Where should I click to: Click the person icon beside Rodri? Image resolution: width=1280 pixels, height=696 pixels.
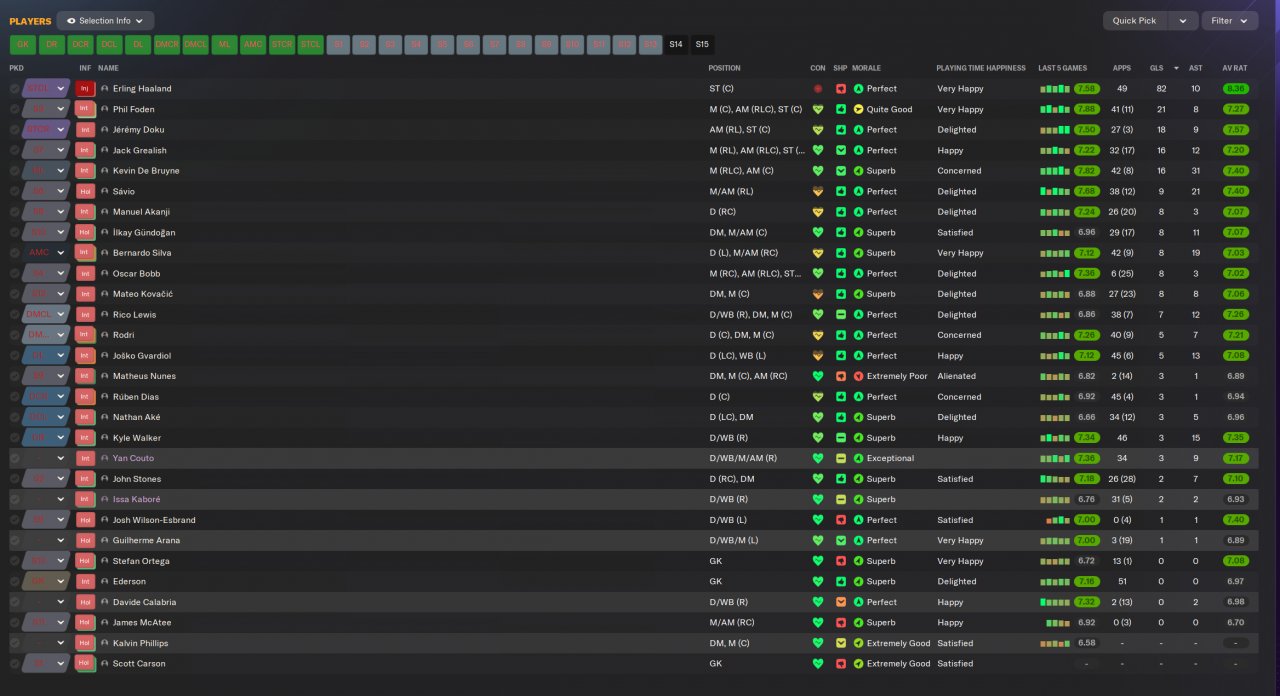[x=105, y=335]
